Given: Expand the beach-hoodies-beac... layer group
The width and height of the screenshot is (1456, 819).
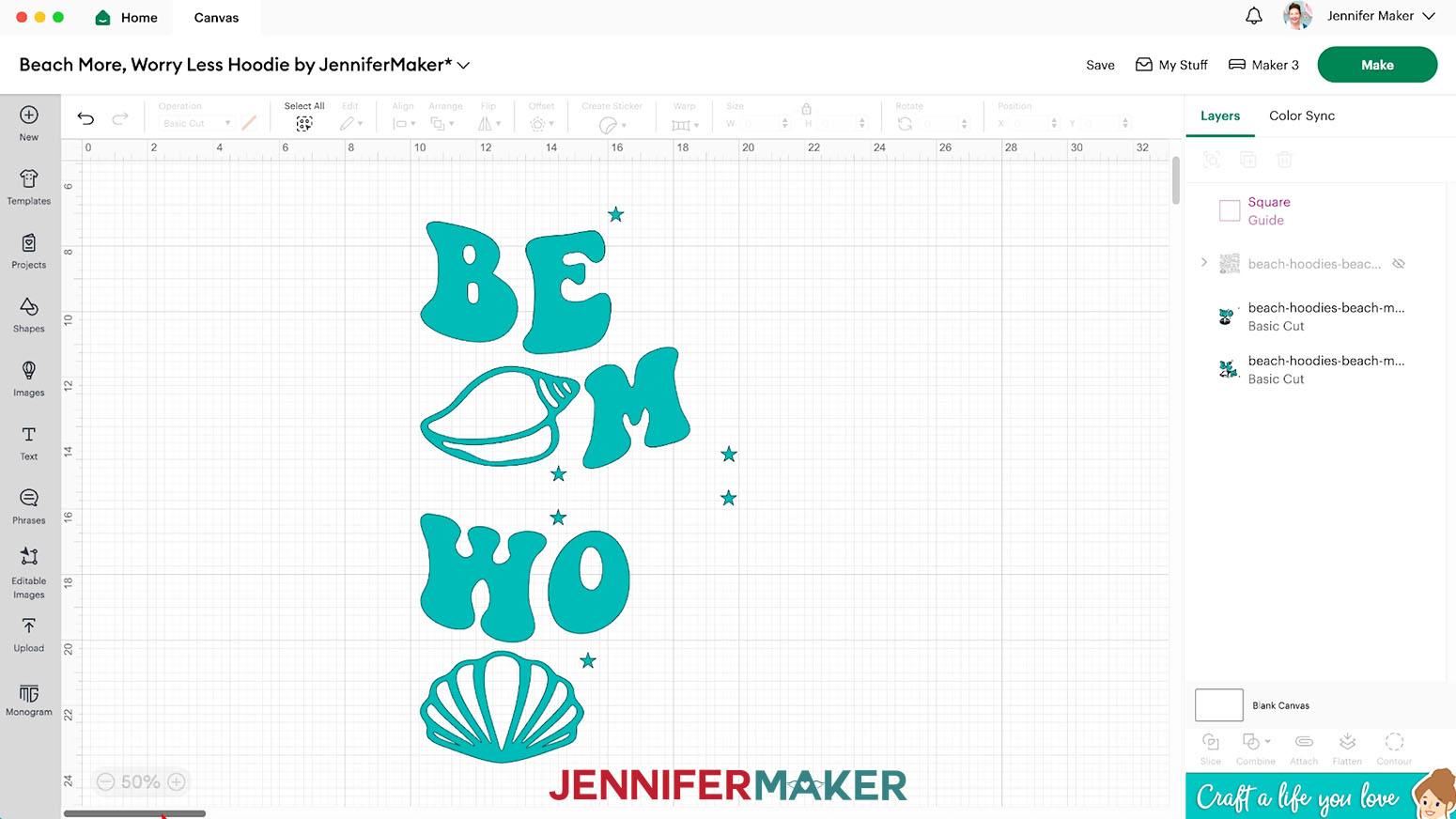Looking at the screenshot, I should tap(1204, 263).
